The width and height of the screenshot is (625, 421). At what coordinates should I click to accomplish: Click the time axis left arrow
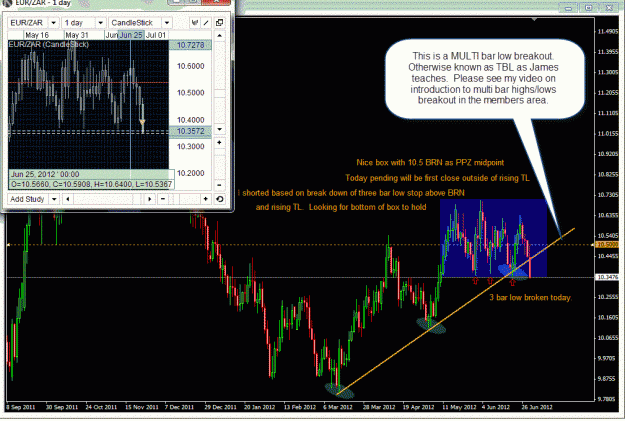click(68, 199)
